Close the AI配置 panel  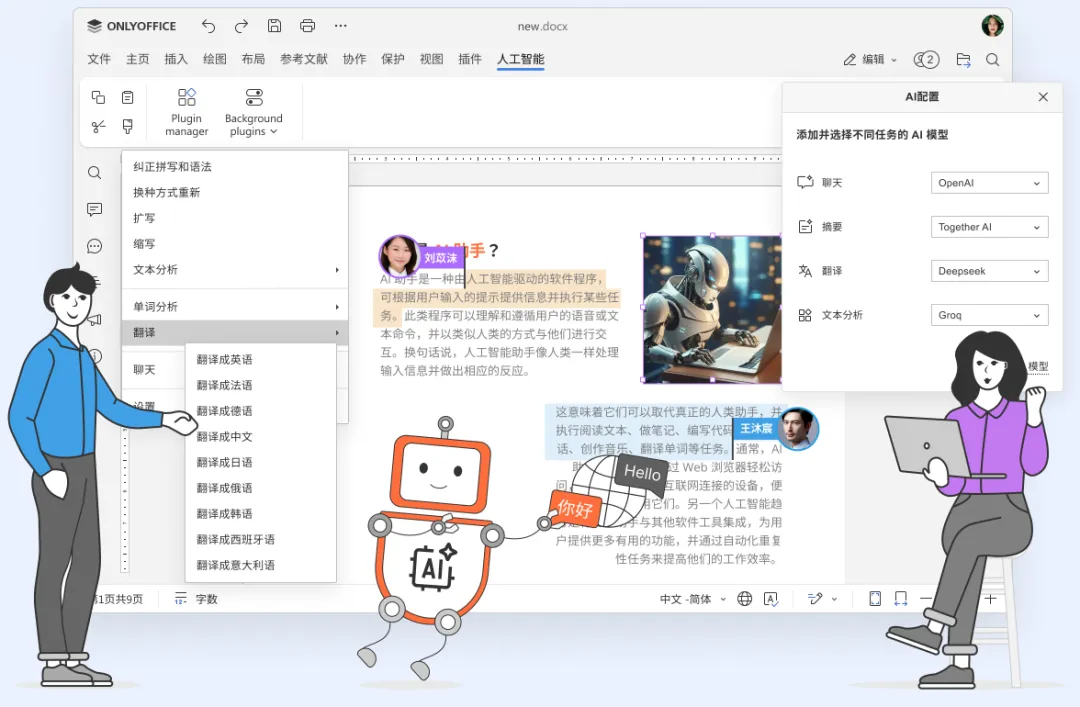(x=1043, y=97)
